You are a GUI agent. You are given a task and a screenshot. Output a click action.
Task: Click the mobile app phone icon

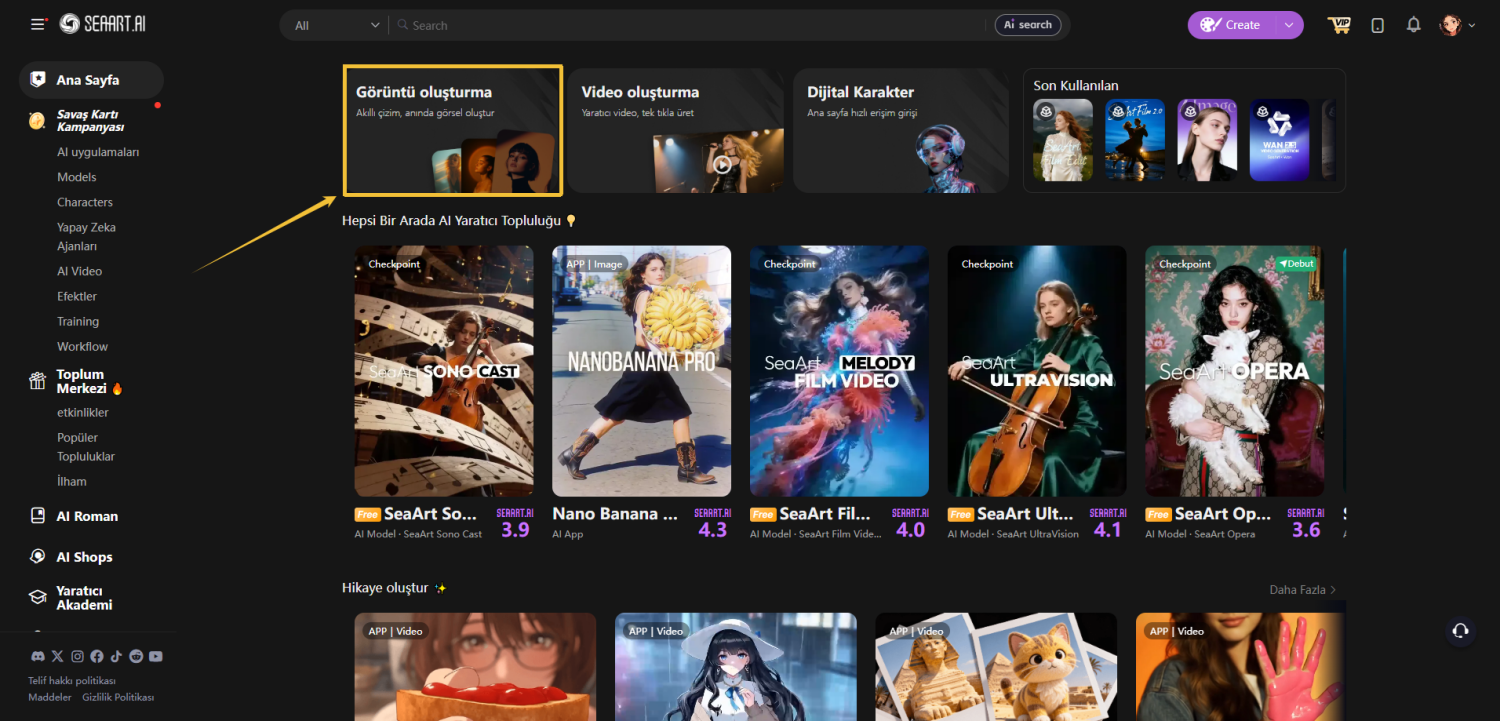tap(1377, 25)
